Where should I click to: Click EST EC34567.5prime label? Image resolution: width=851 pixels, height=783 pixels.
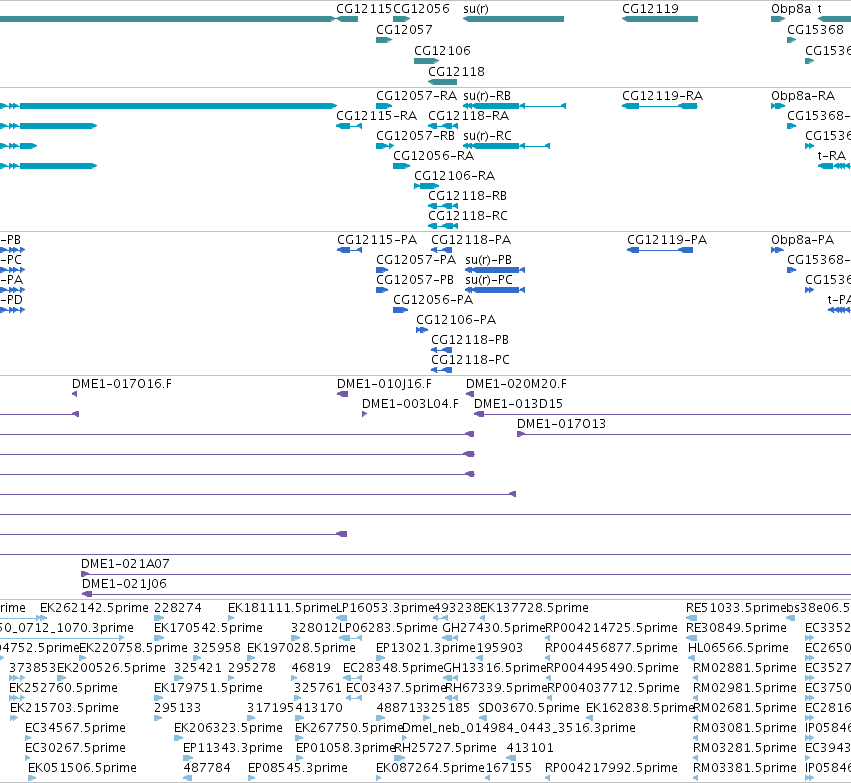click(75, 729)
